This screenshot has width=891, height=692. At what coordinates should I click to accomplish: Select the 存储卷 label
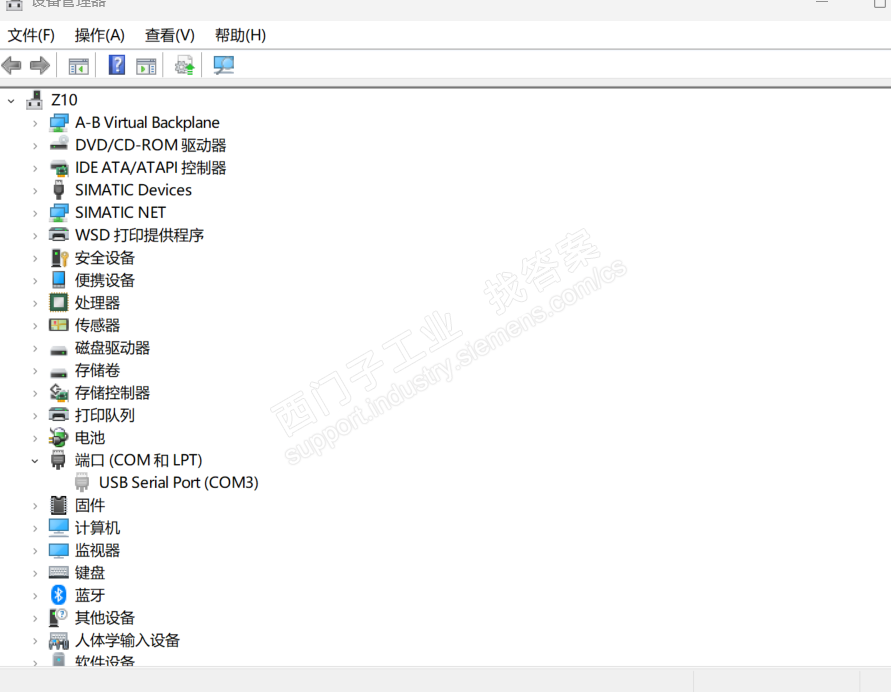[x=97, y=370]
